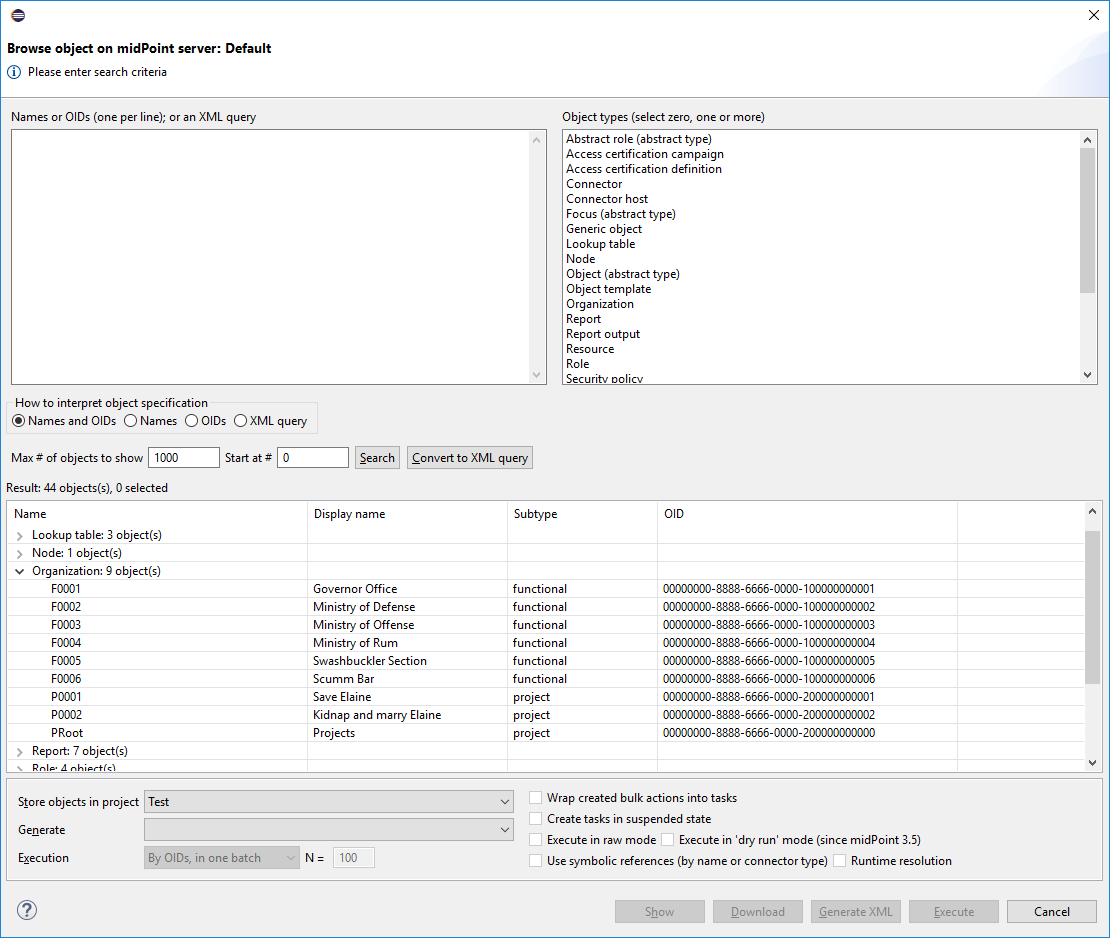The height and width of the screenshot is (938, 1110).
Task: Expand the Lookup table results group
Action: click(20, 536)
